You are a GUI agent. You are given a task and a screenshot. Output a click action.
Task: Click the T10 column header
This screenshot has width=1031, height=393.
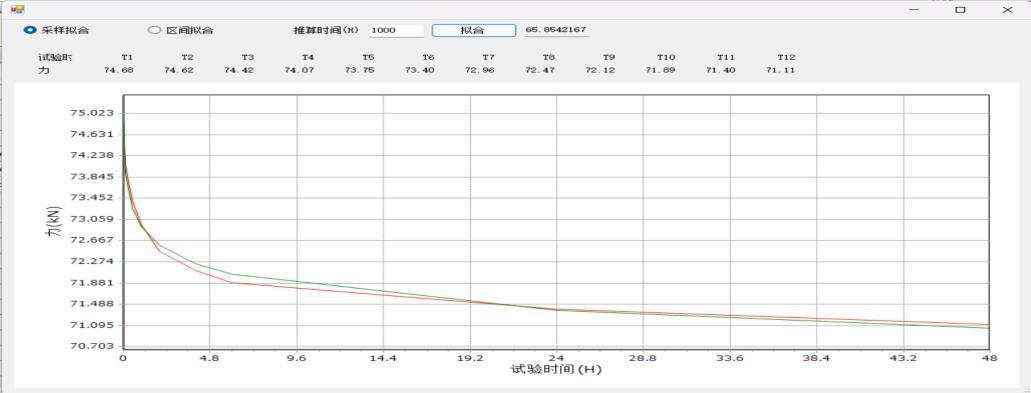tap(666, 57)
